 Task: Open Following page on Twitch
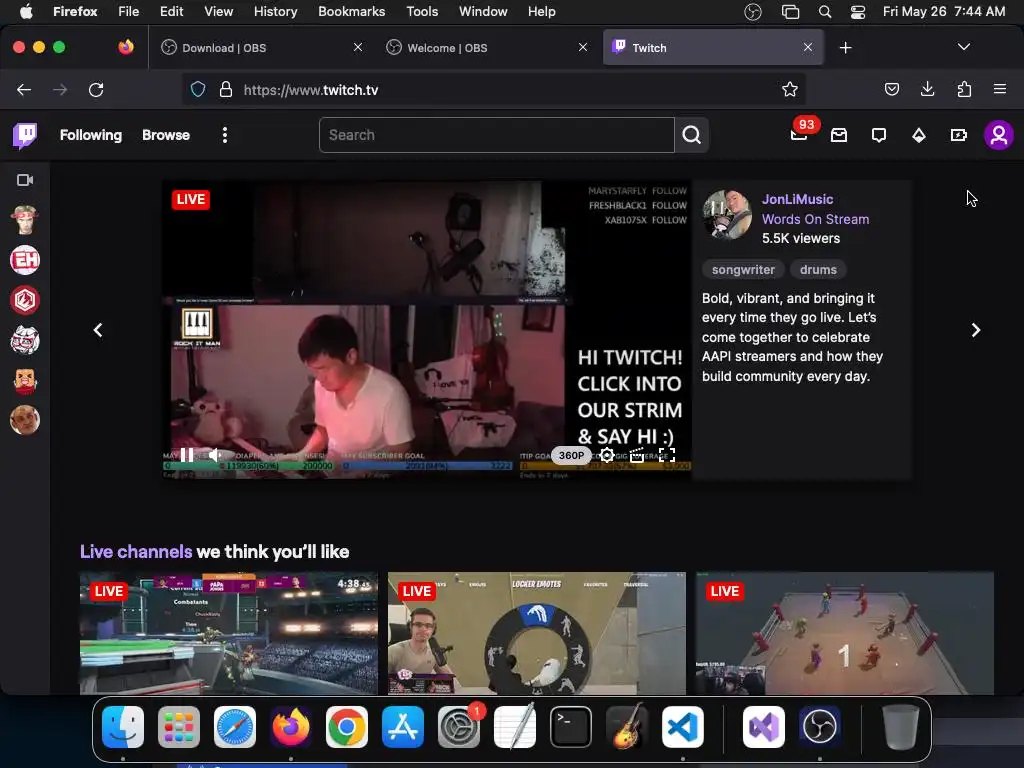click(91, 135)
